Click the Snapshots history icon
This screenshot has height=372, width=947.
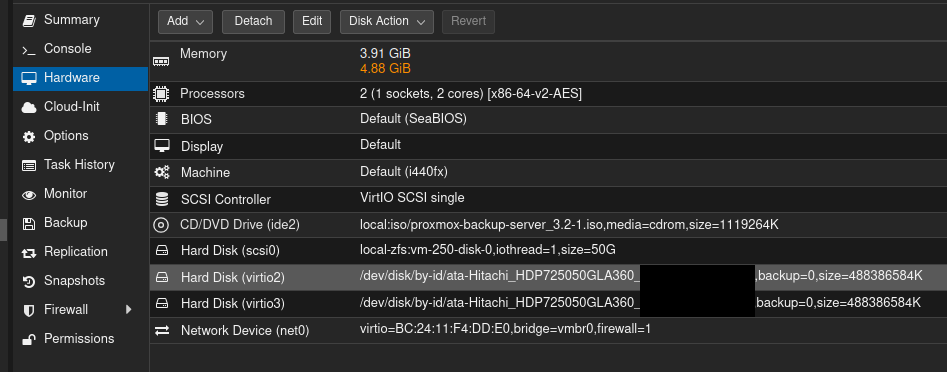coord(29,281)
